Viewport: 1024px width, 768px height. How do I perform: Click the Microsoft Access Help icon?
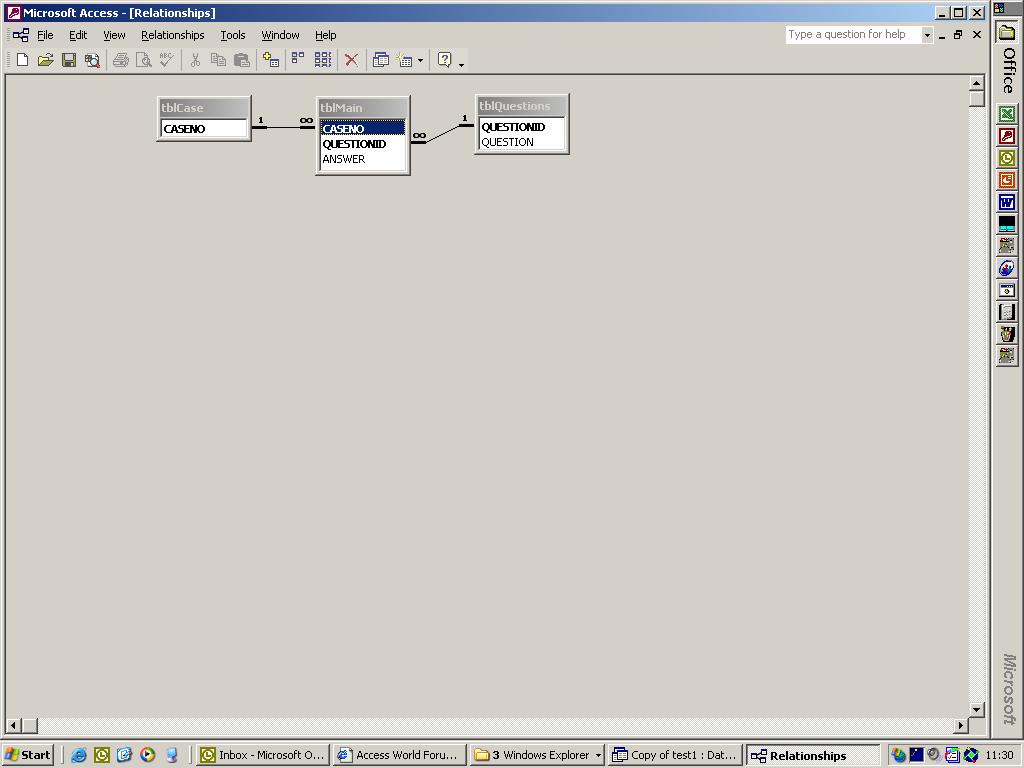pyautogui.click(x=445, y=60)
